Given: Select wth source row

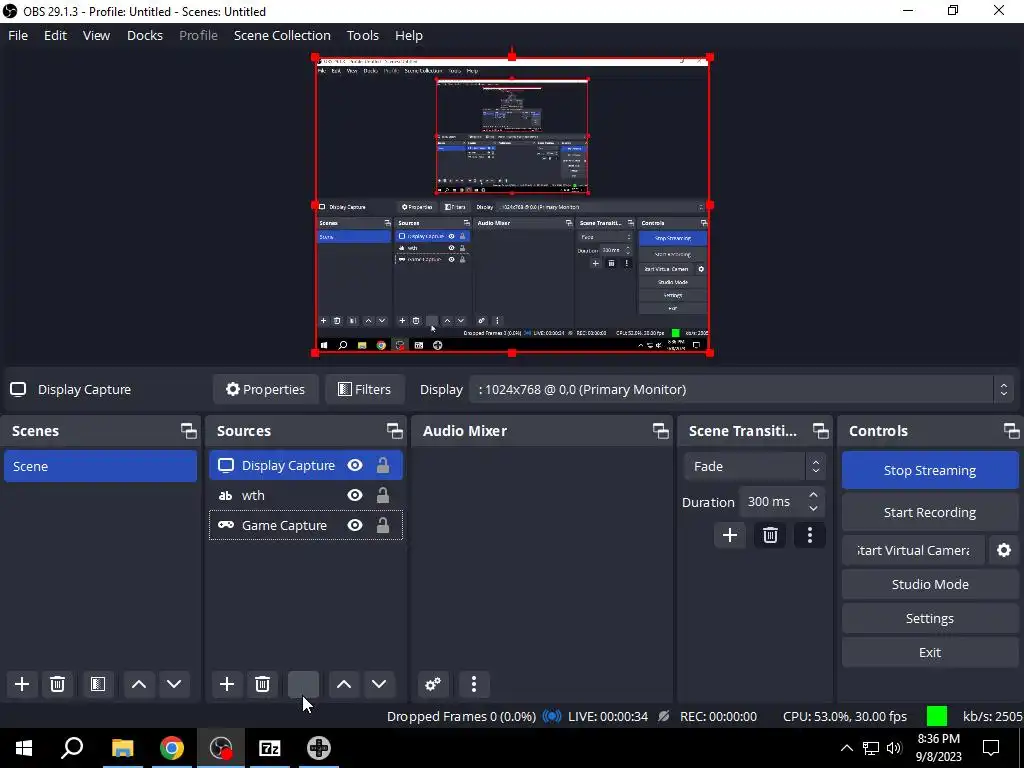Looking at the screenshot, I should click(x=306, y=495).
